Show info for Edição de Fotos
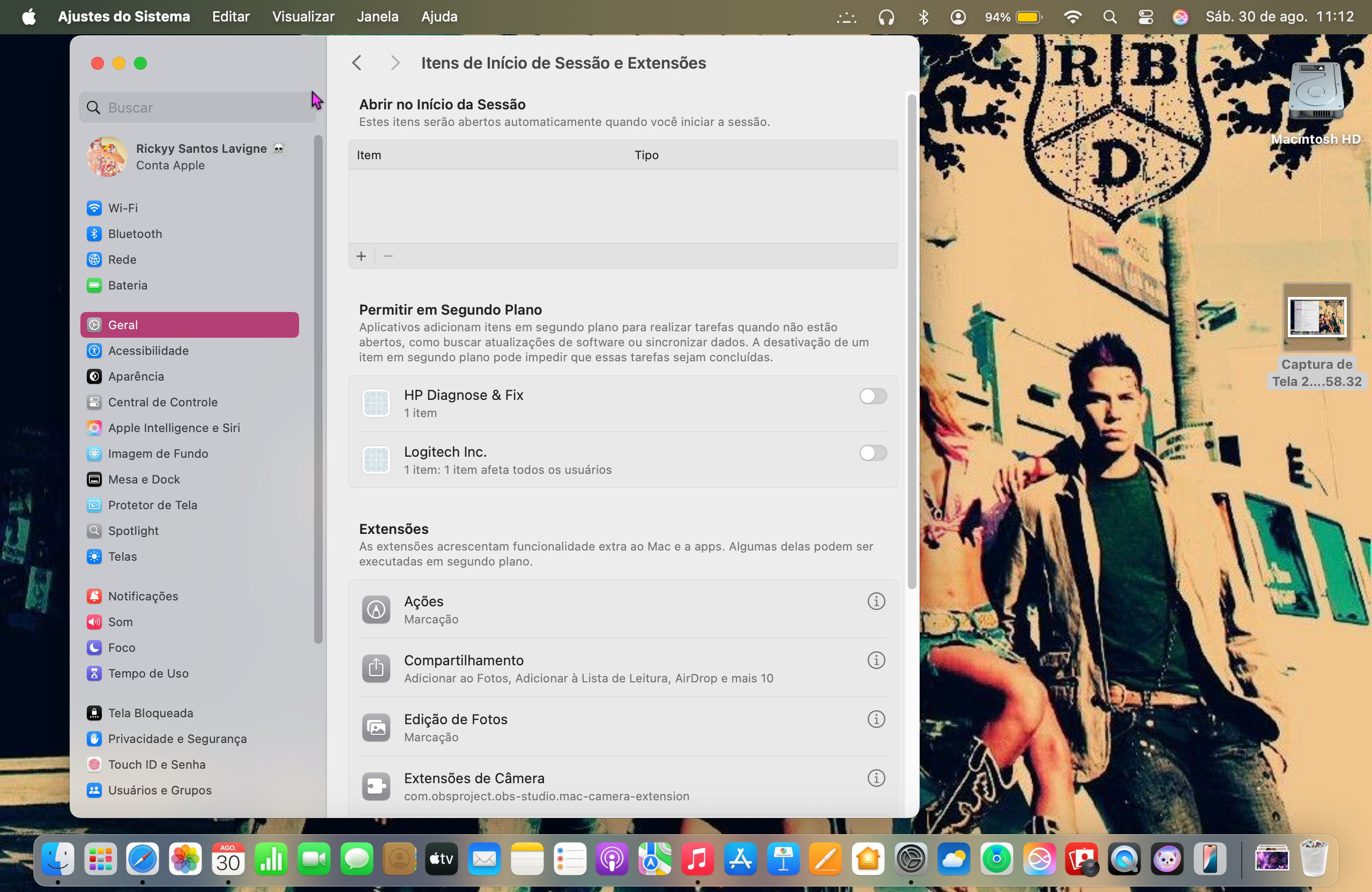Screen dimensions: 1372x892 pyautogui.click(x=876, y=719)
